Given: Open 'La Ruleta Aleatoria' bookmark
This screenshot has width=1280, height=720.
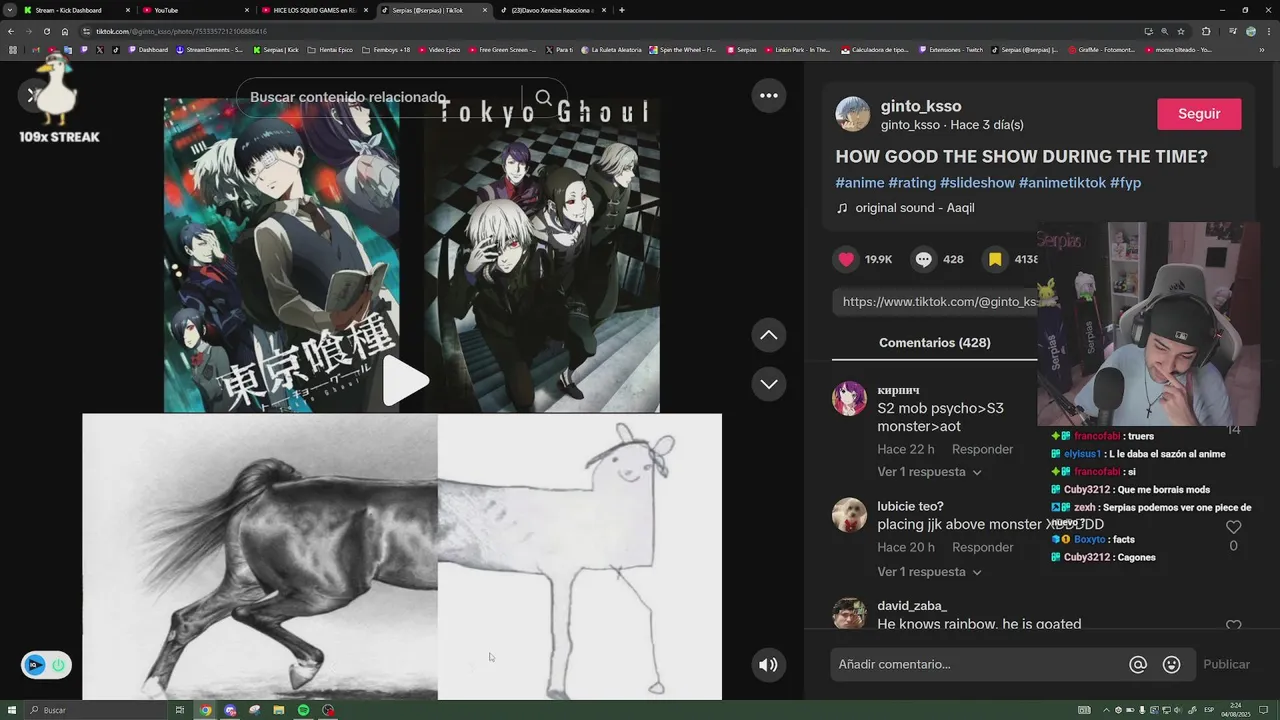Looking at the screenshot, I should pyautogui.click(x=612, y=49).
